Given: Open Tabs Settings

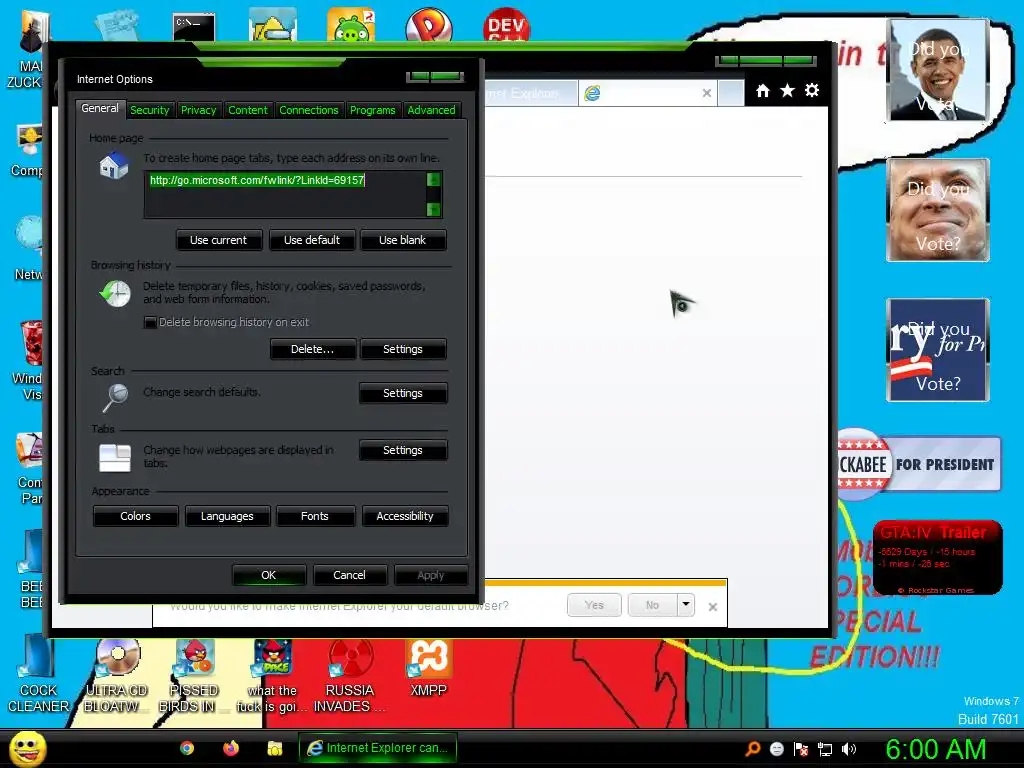Looking at the screenshot, I should pos(403,450).
